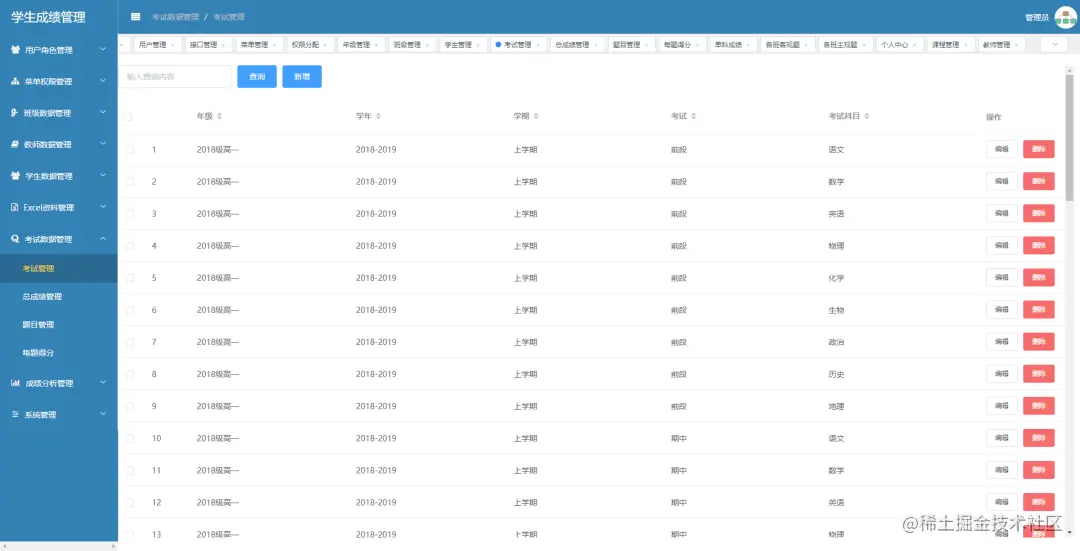The height and width of the screenshot is (551, 1080).
Task: Click 编辑 button for row 10 期中 语文
Action: pyautogui.click(x=1001, y=437)
